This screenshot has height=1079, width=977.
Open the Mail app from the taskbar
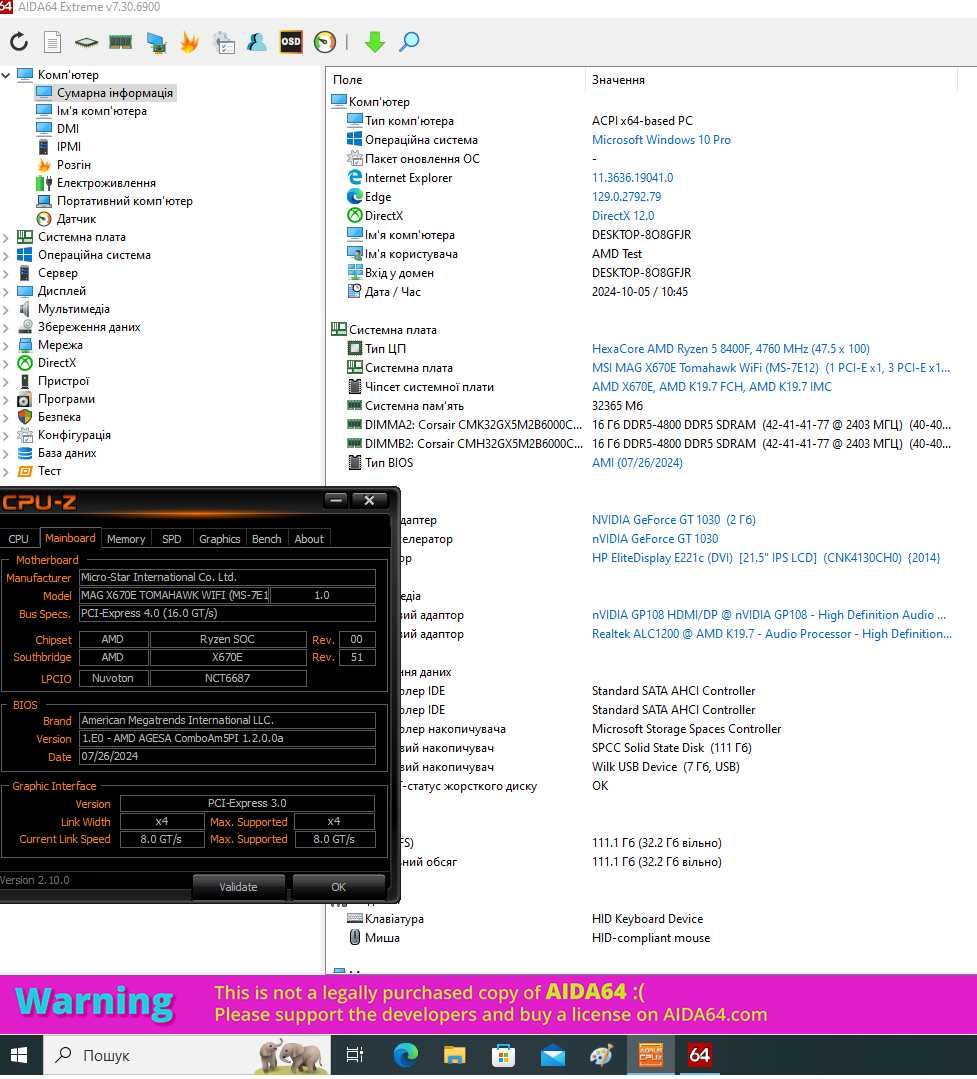552,1055
